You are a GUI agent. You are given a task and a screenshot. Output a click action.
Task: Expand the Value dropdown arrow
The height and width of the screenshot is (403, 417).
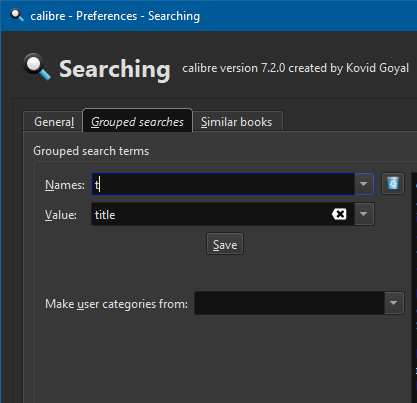point(364,214)
